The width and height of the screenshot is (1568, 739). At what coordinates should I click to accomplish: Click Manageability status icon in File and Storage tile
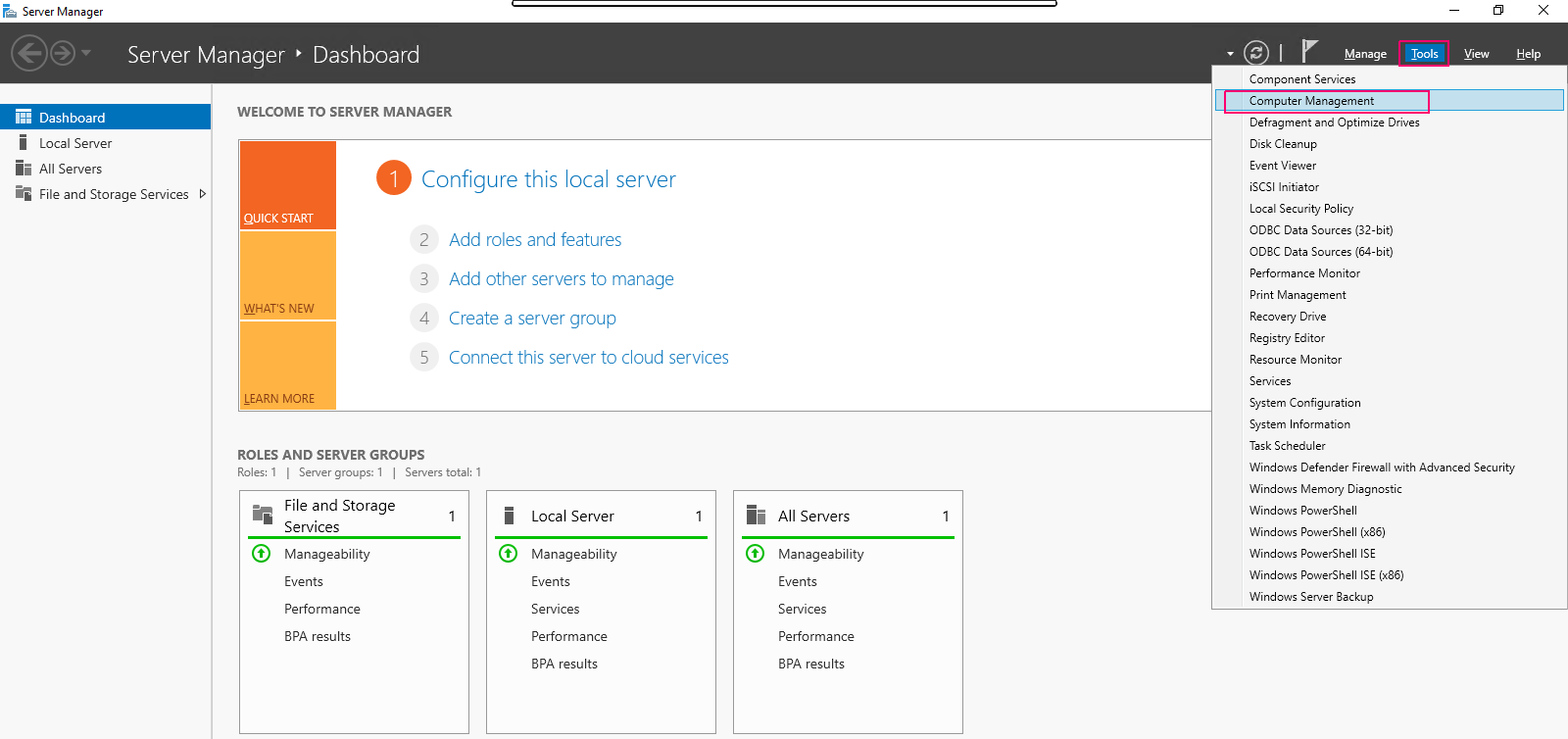click(262, 554)
